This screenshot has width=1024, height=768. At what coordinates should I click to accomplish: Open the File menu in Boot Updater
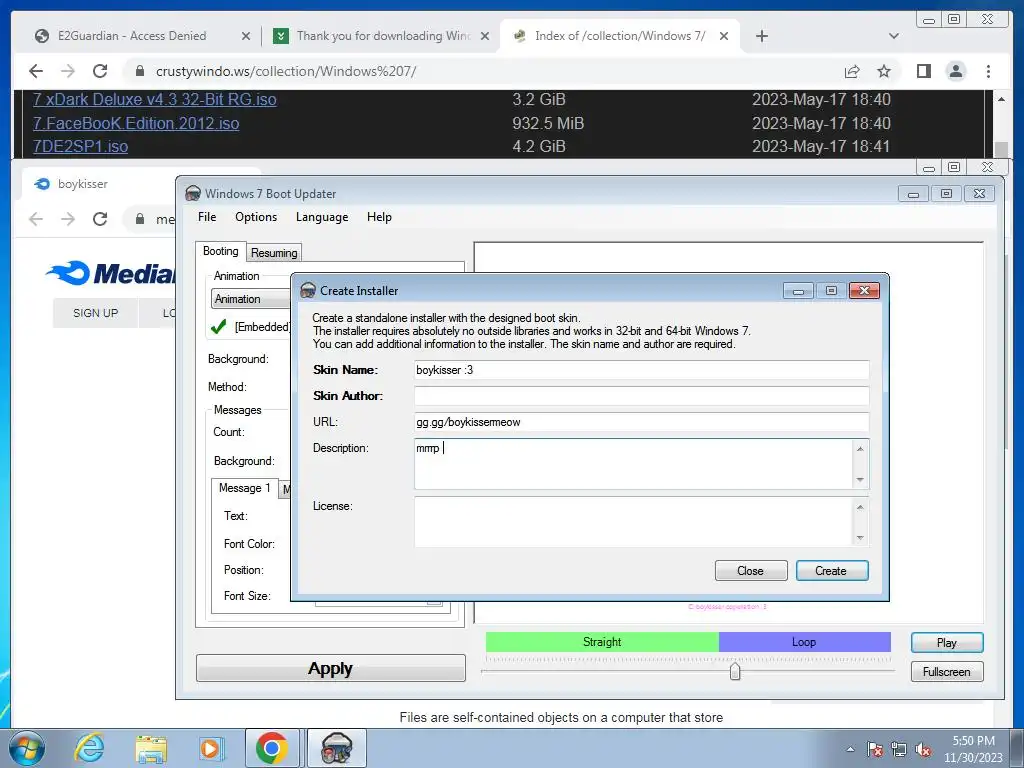[x=207, y=217]
